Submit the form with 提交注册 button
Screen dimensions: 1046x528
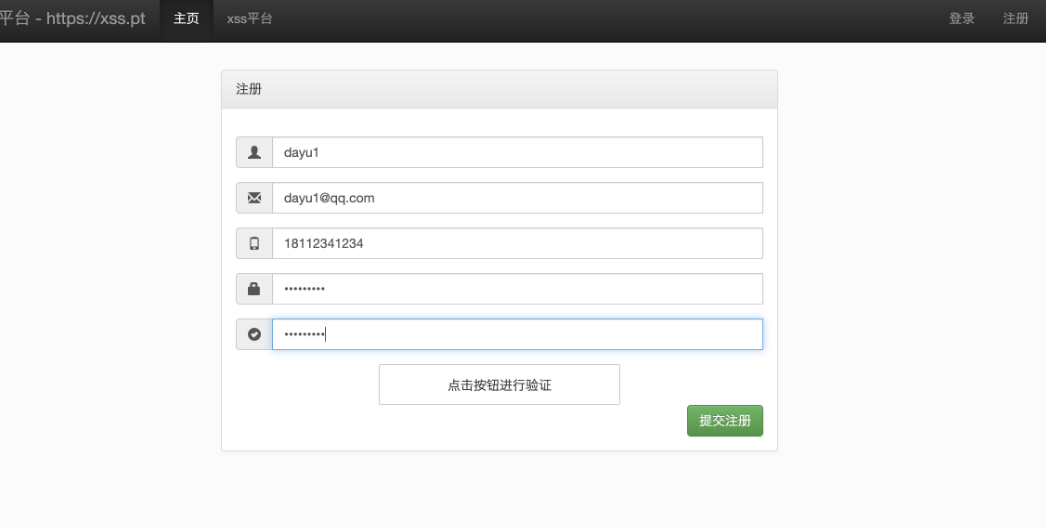(724, 421)
